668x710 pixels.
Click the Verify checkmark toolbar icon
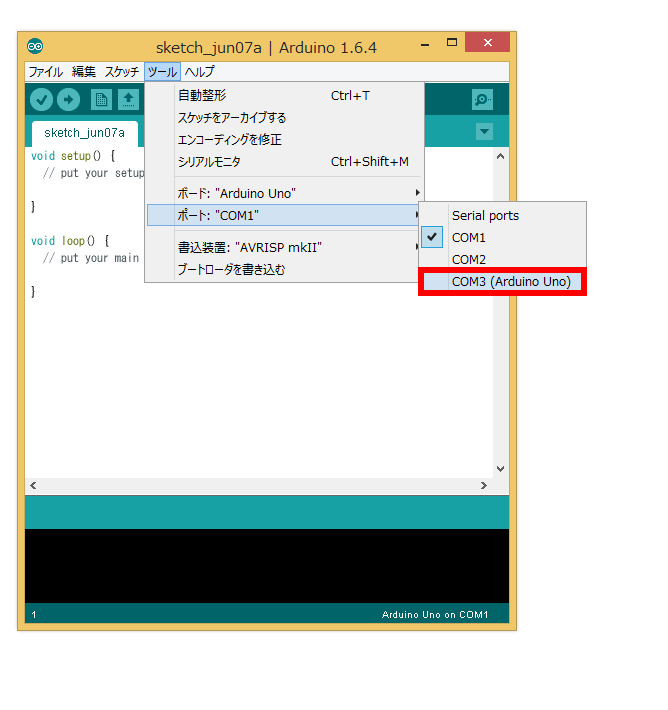coord(42,100)
